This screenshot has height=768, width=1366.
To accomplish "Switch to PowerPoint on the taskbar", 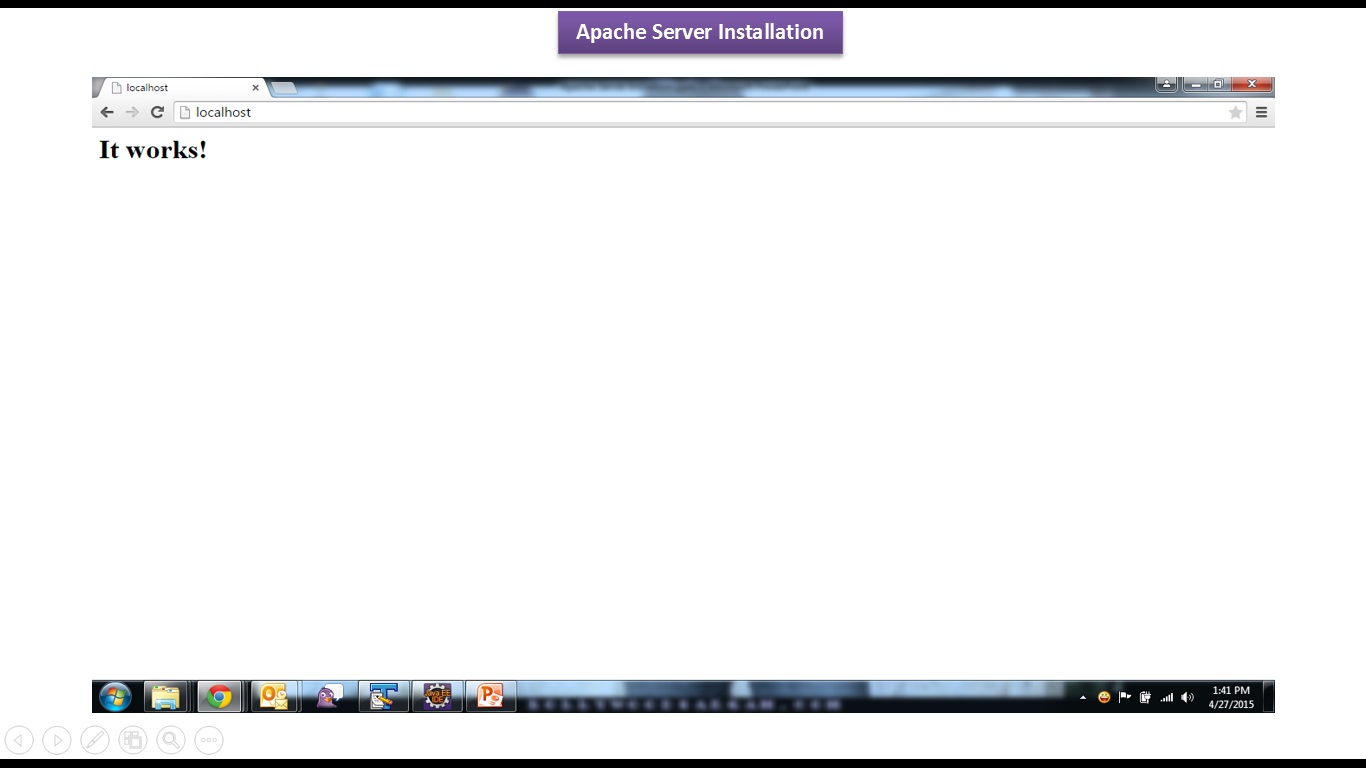I will click(490, 696).
